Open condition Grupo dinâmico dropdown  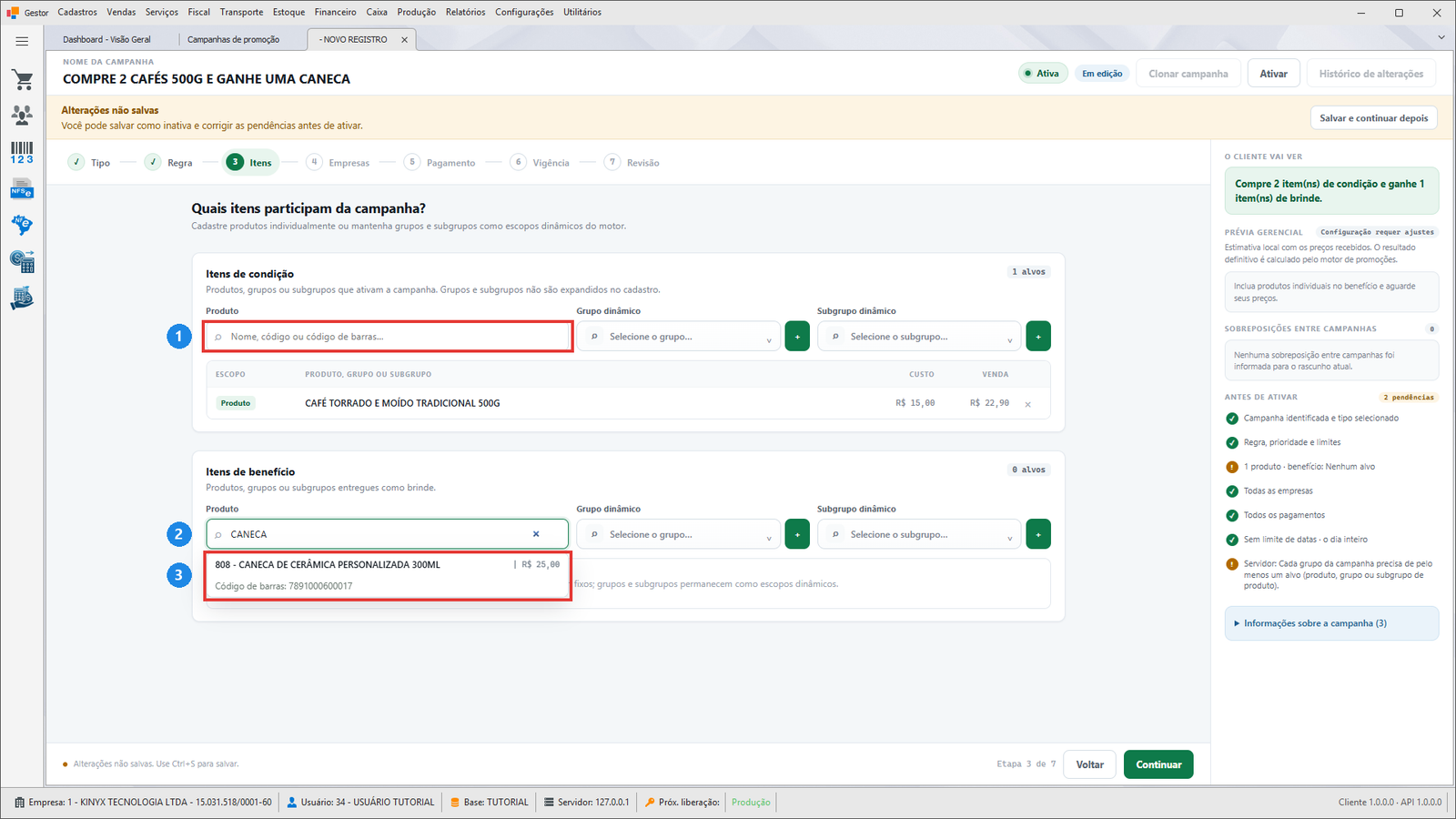click(x=679, y=337)
